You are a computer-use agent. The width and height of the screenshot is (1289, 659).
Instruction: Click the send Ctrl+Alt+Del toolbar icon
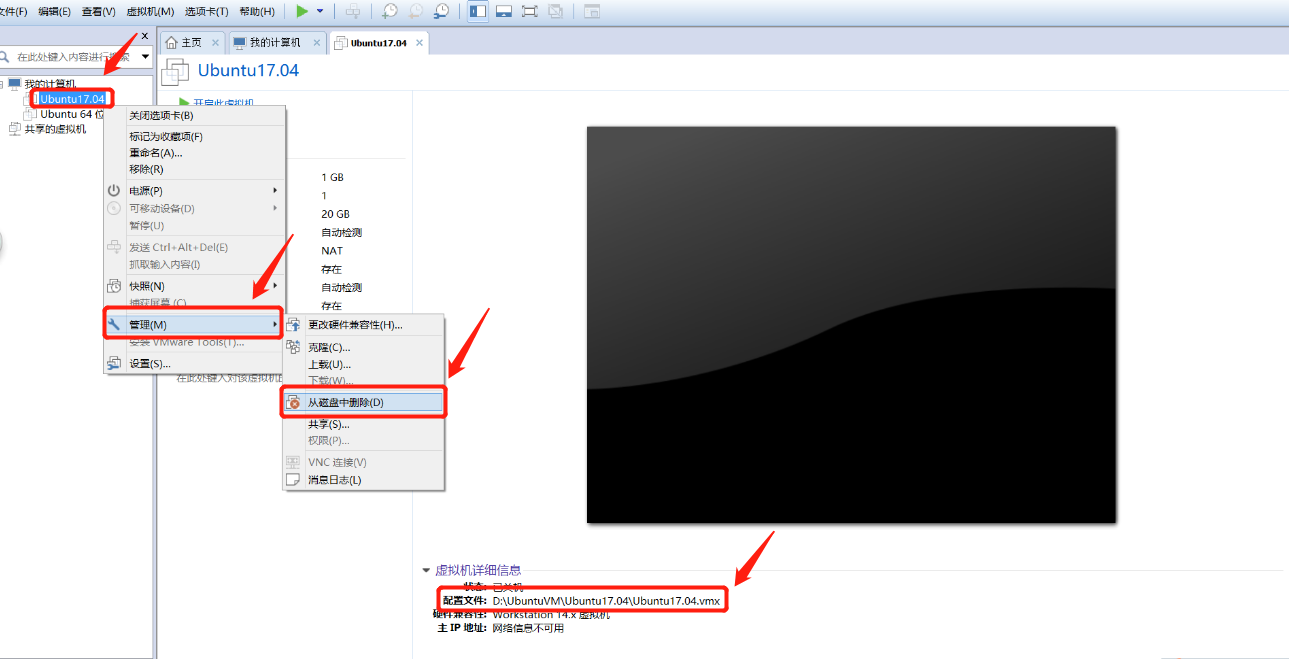[353, 11]
